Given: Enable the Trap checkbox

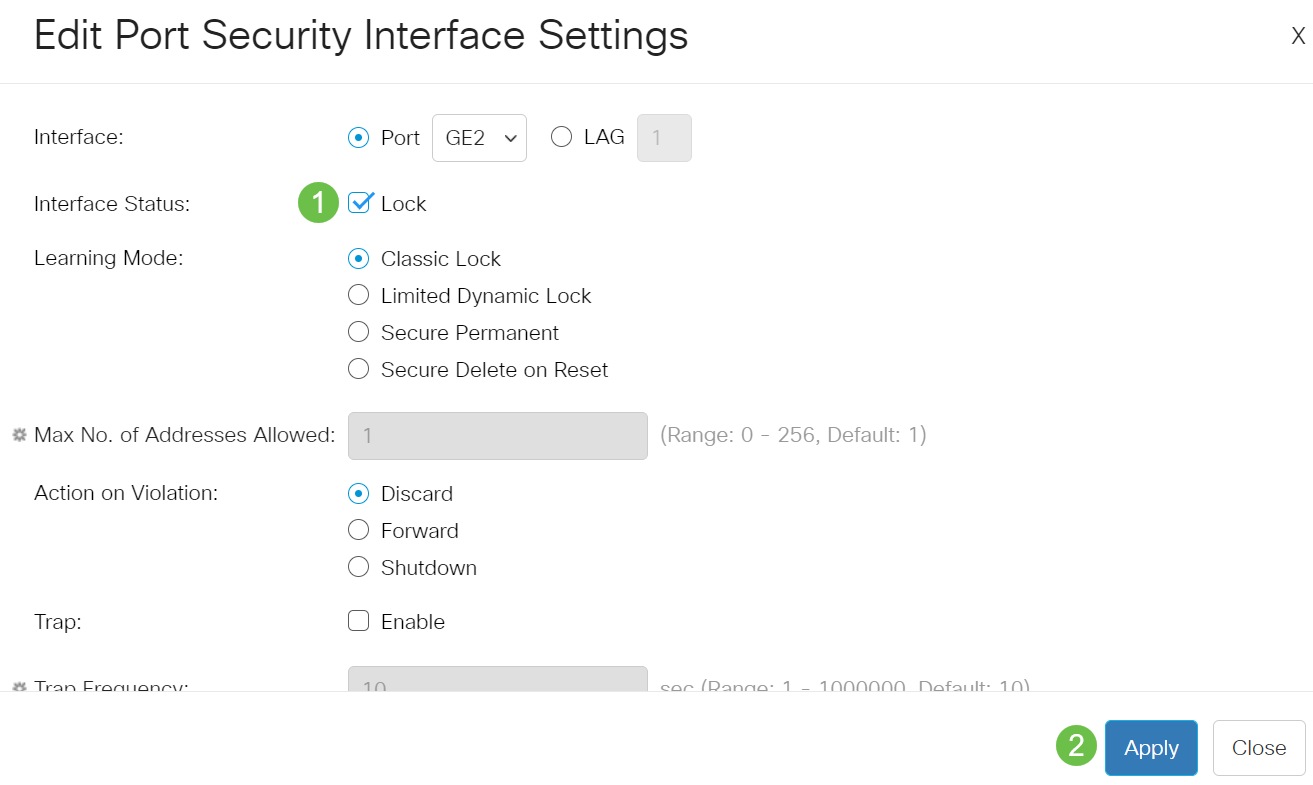Looking at the screenshot, I should [358, 621].
